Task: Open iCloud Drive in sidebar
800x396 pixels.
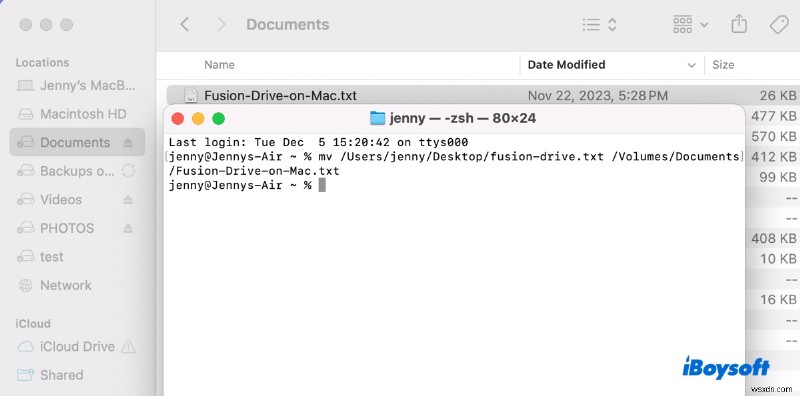Action: pyautogui.click(x=78, y=346)
